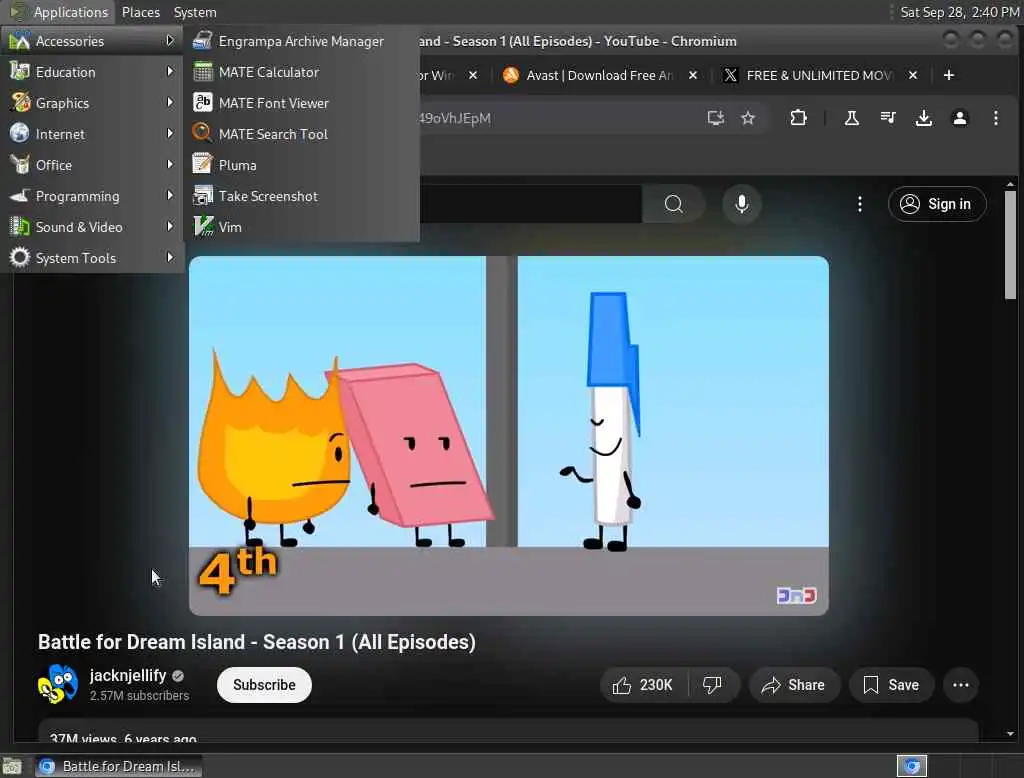The height and width of the screenshot is (778, 1024).
Task: Like the video (230K)
Action: pyautogui.click(x=642, y=685)
